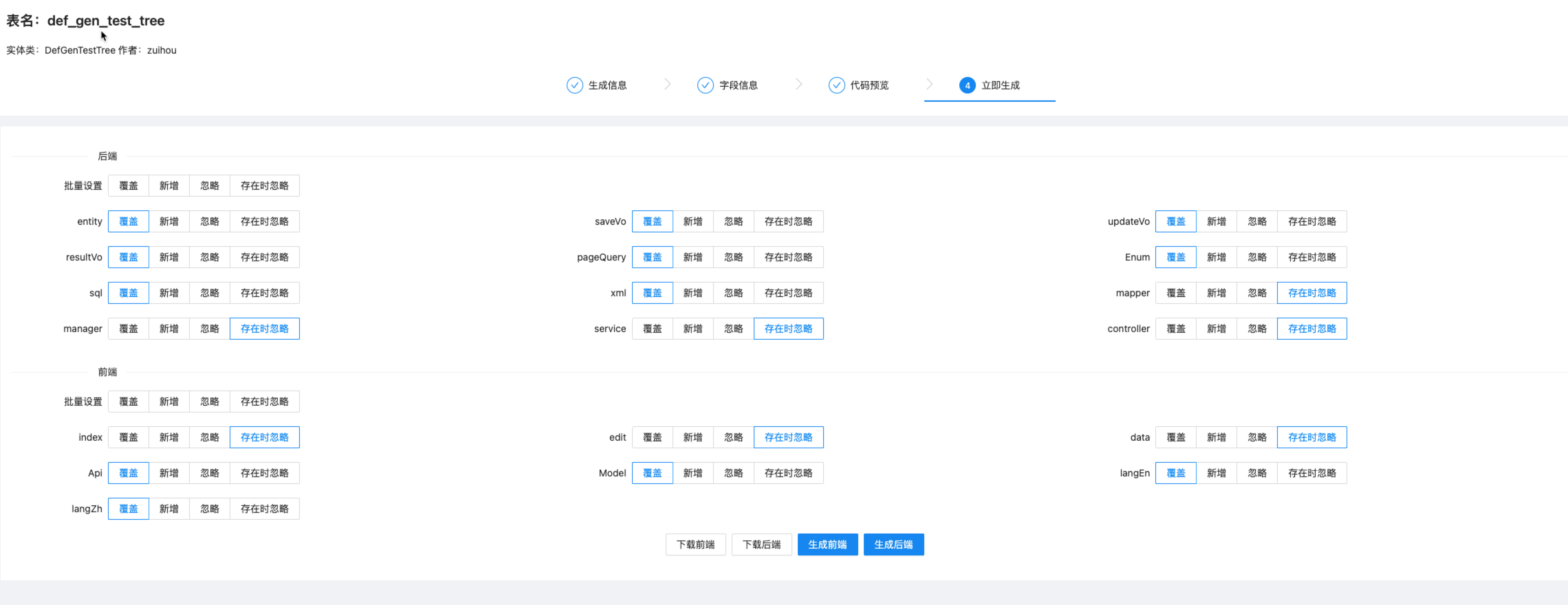Select 覆盖 for the edit row
Screen dimensions: 1568x605
(651, 438)
